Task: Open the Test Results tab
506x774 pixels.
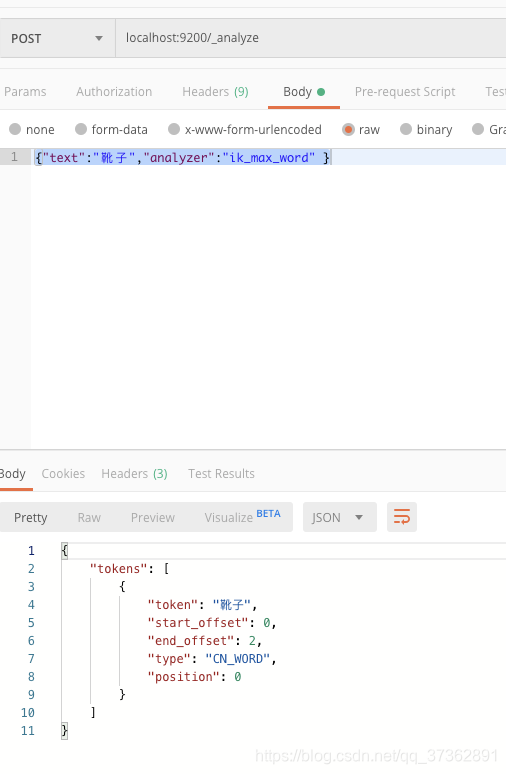Action: pyautogui.click(x=221, y=474)
